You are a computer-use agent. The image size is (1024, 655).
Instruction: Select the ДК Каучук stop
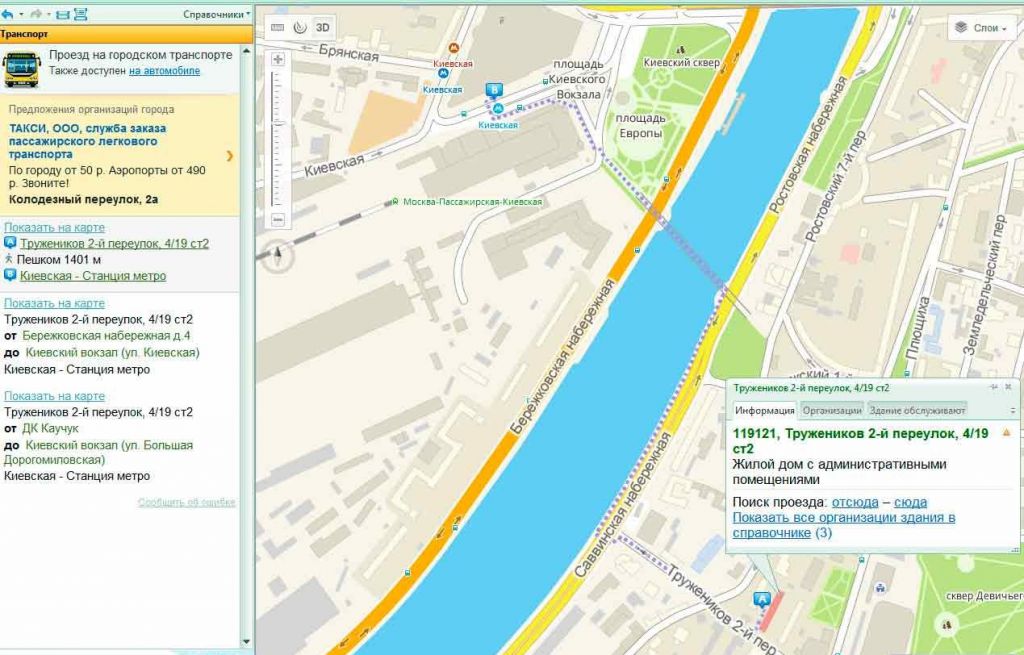click(50, 428)
